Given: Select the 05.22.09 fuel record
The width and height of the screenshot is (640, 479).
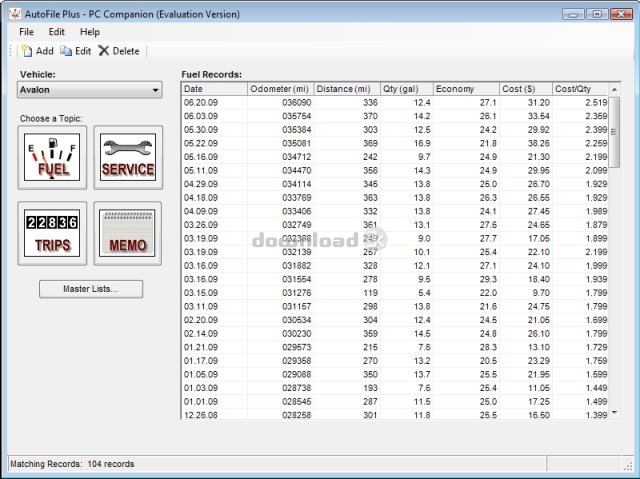Looking at the screenshot, I should tap(395, 143).
